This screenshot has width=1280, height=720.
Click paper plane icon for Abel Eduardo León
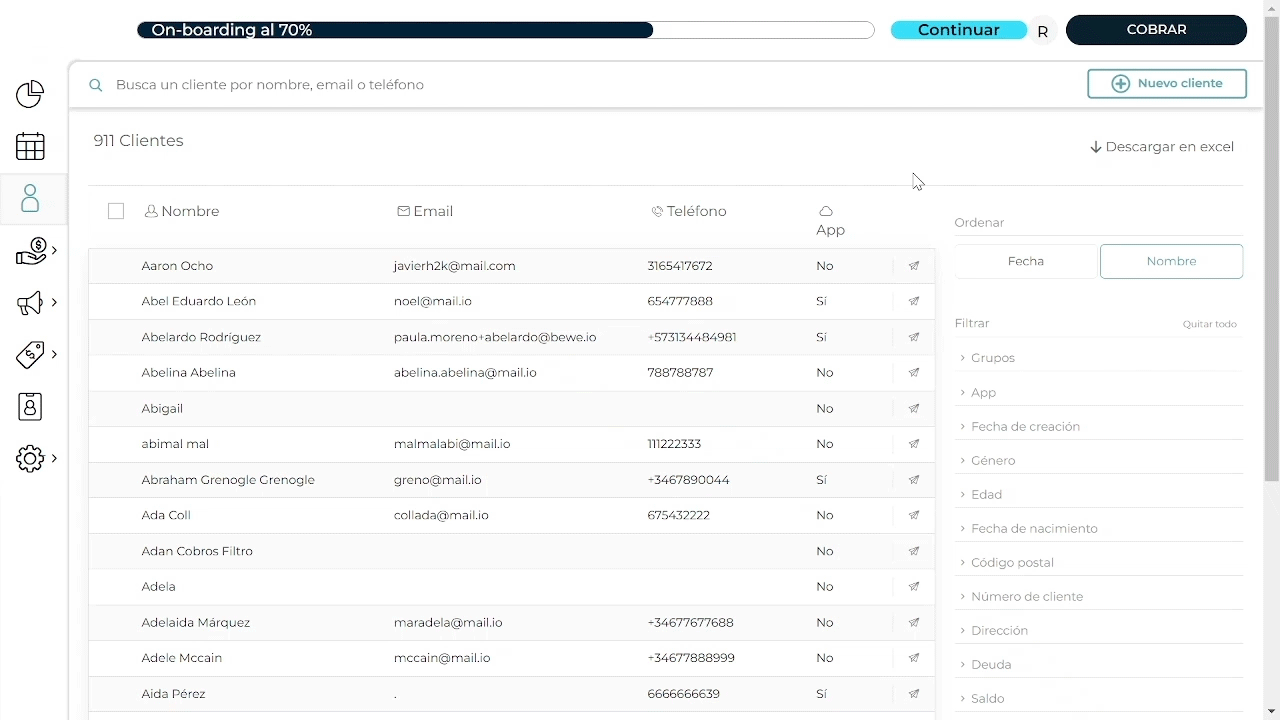[x=914, y=301]
